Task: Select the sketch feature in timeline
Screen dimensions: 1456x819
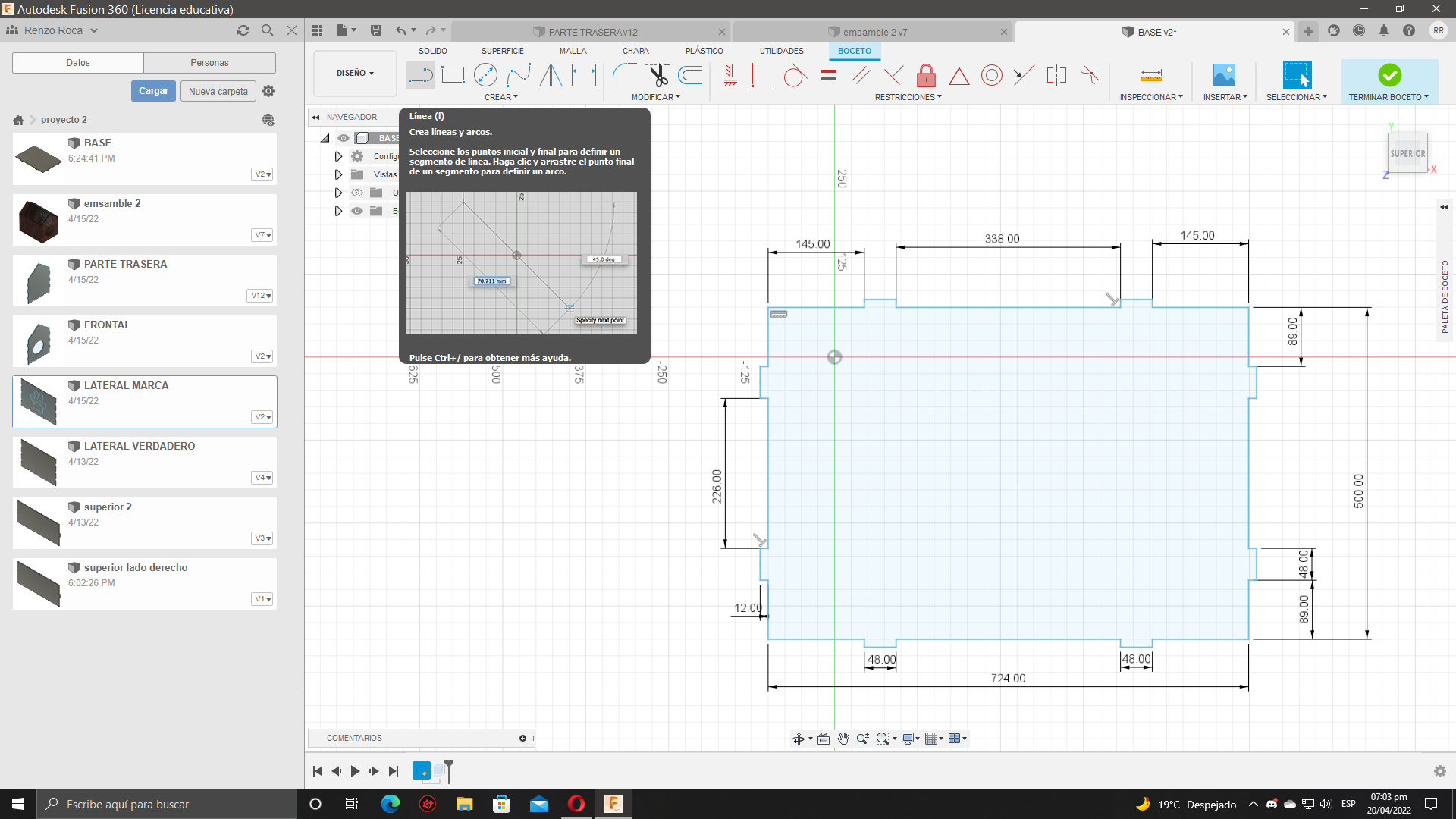Action: [421, 770]
